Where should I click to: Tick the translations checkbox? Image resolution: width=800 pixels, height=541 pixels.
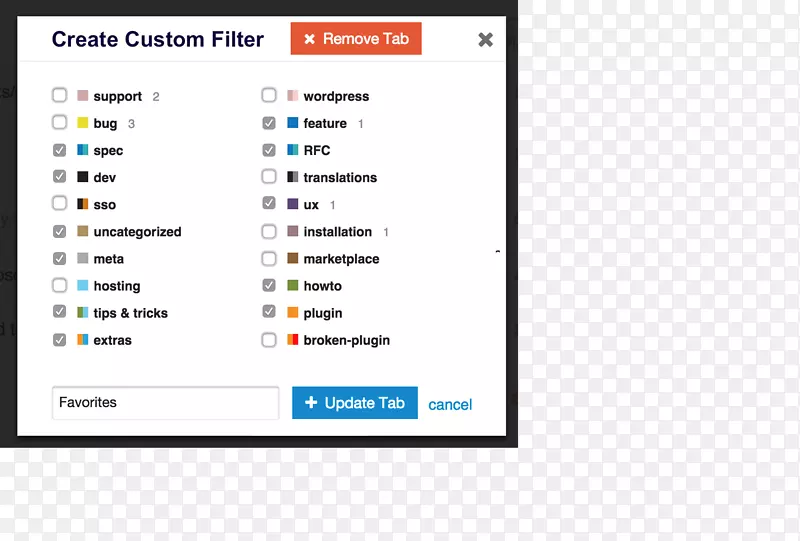click(269, 177)
